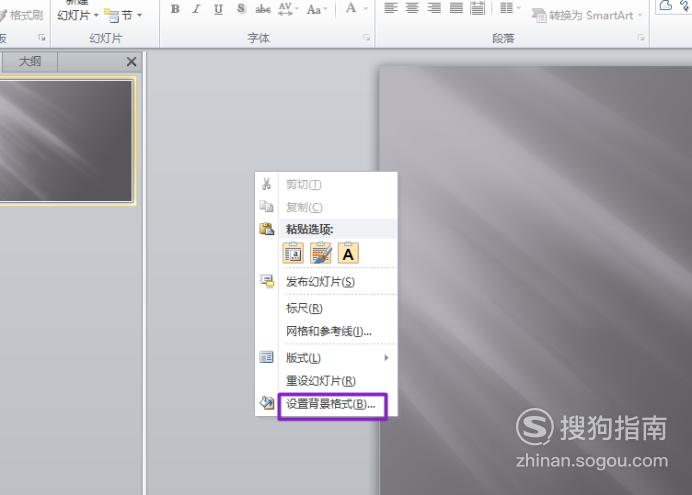Screen dimensions: 692x495
Task: Align text left
Action: pyautogui.click(x=391, y=8)
